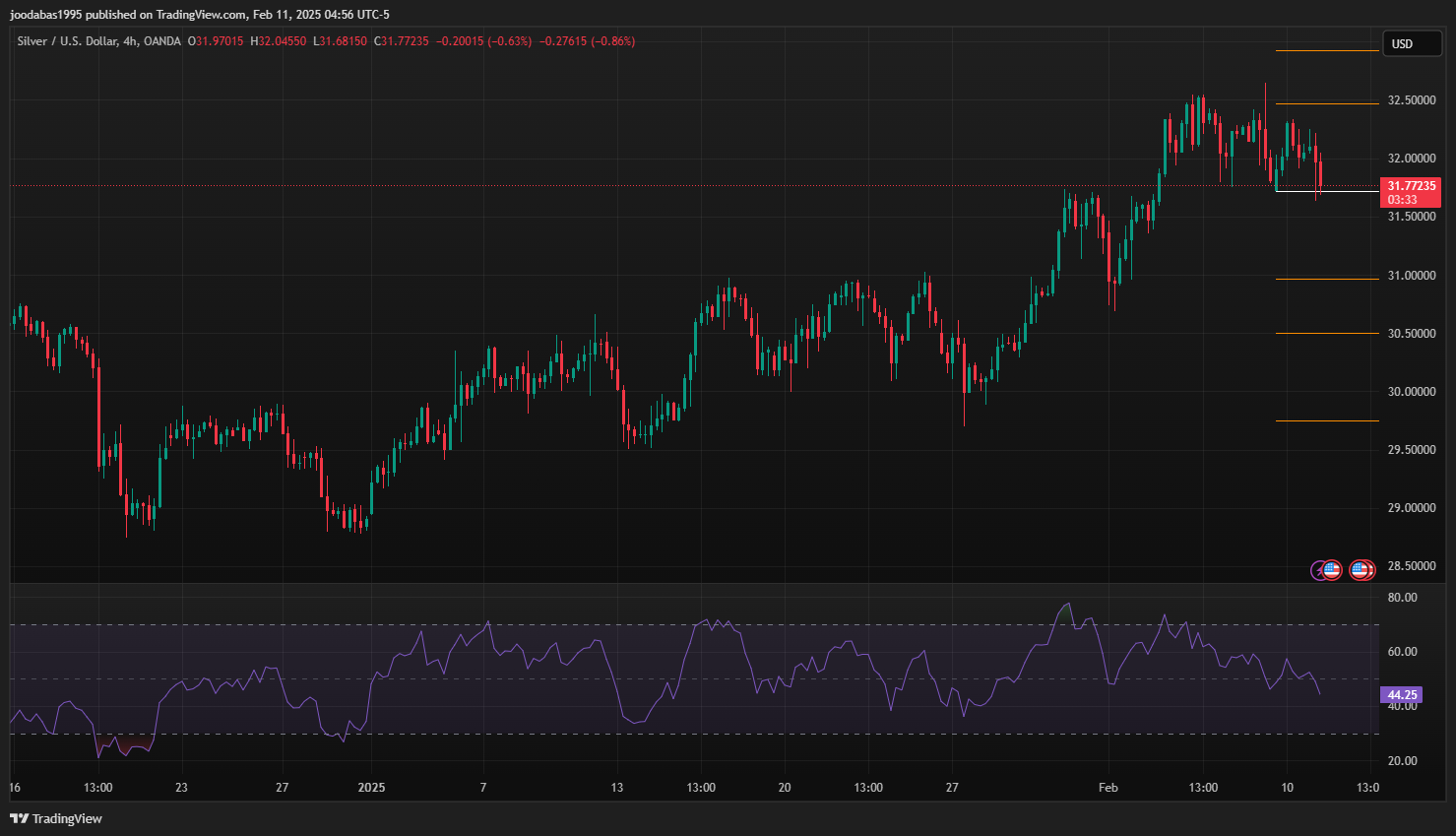This screenshot has height=836, width=1456.
Task: Click the 20.00 RSI scale label
Action: coord(1402,761)
